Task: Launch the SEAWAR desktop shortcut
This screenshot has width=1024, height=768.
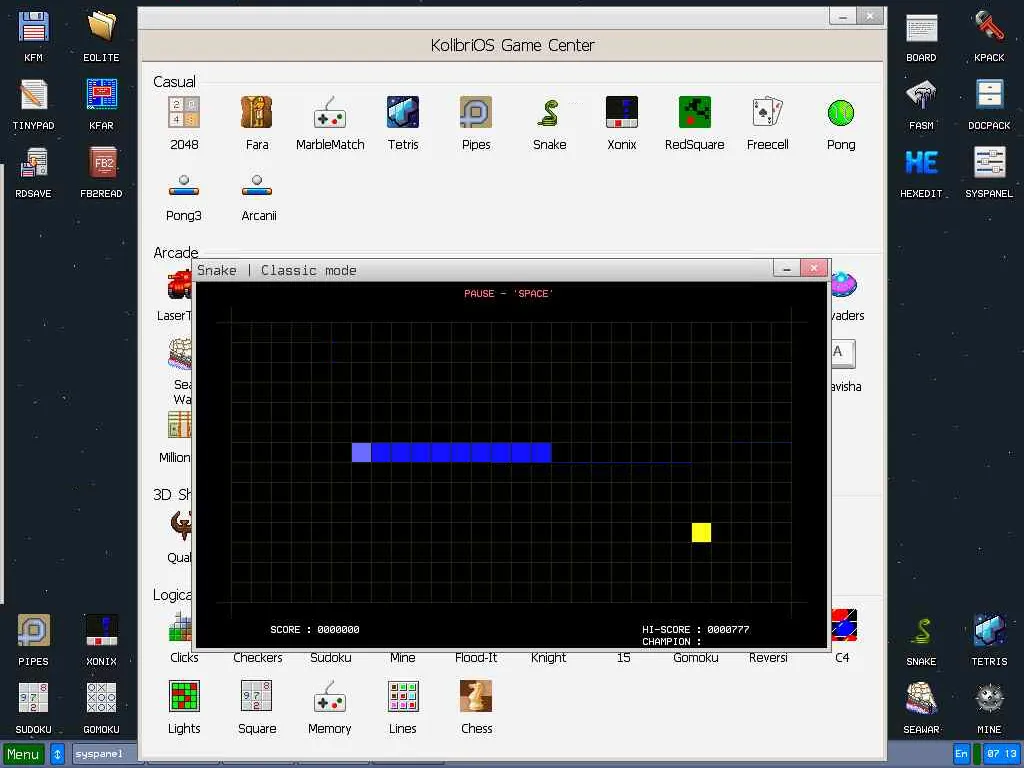Action: 921,699
